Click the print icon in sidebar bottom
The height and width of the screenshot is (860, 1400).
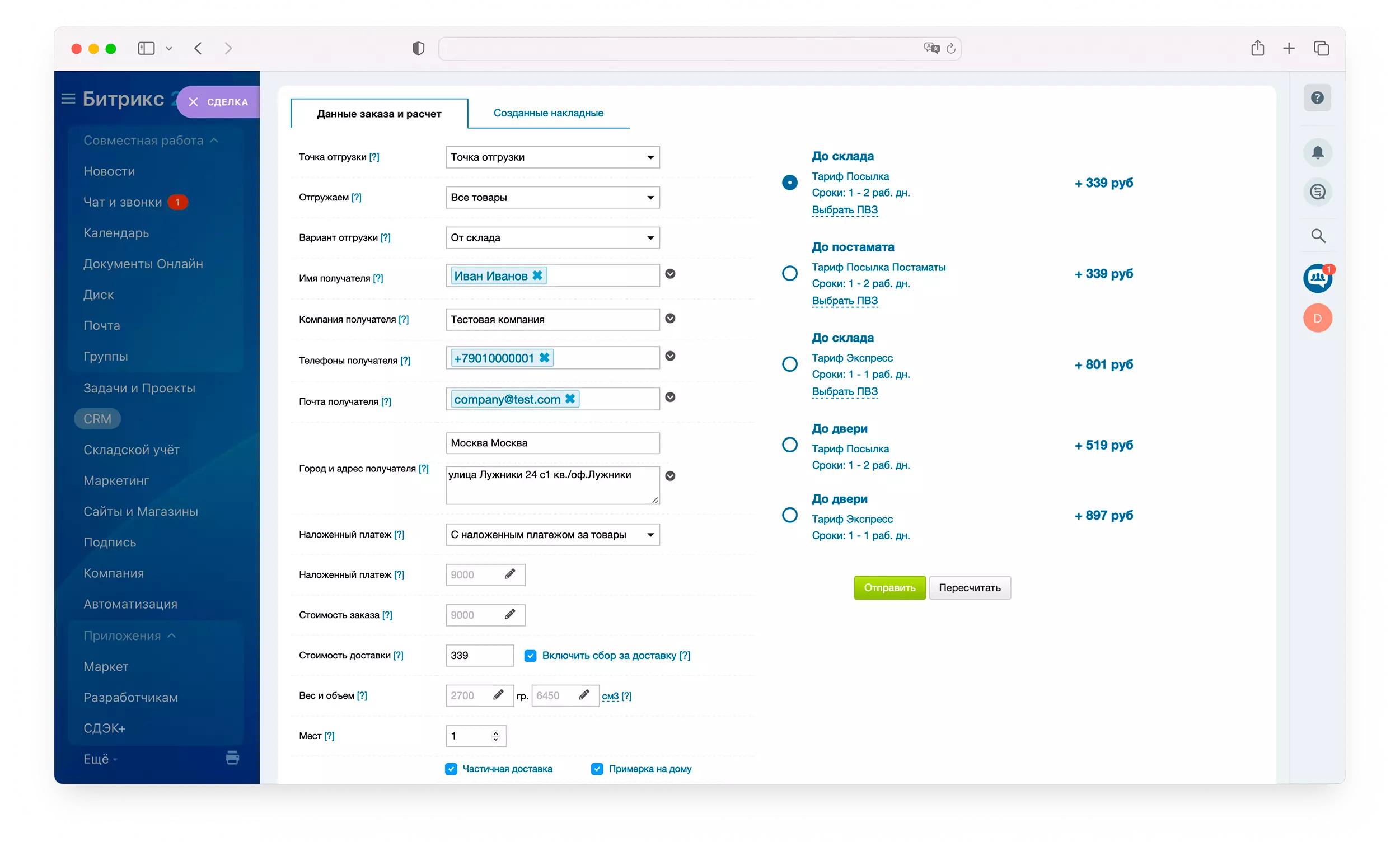tap(232, 759)
